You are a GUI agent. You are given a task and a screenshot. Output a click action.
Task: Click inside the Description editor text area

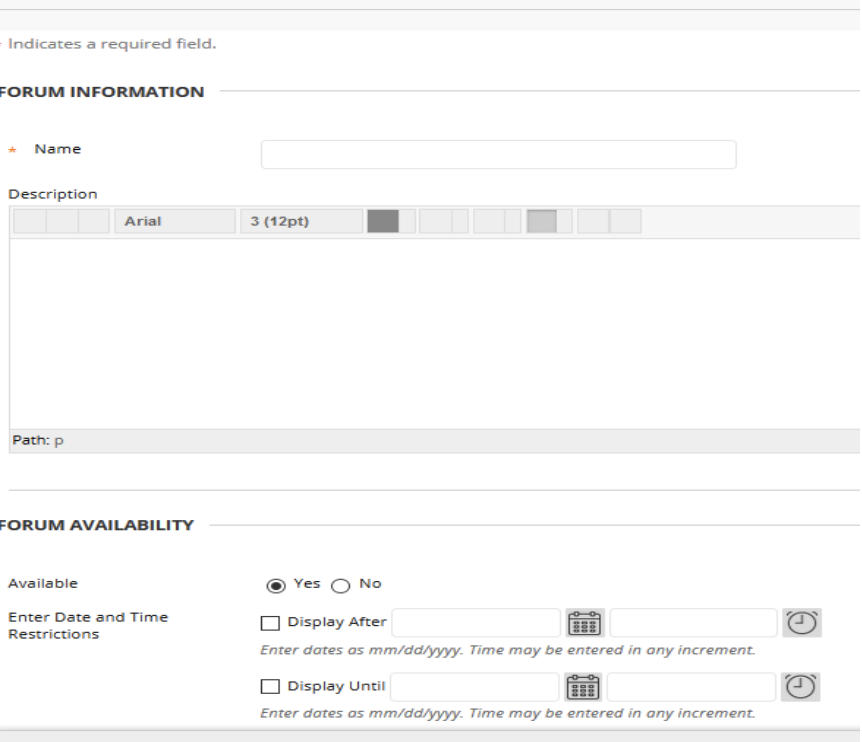434,333
